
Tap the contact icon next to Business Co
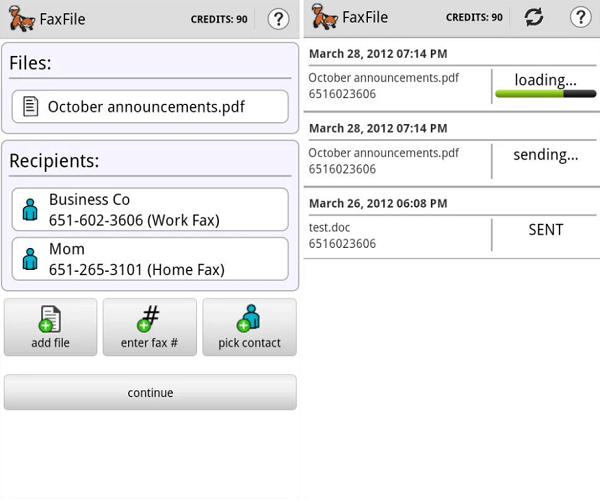pos(30,209)
